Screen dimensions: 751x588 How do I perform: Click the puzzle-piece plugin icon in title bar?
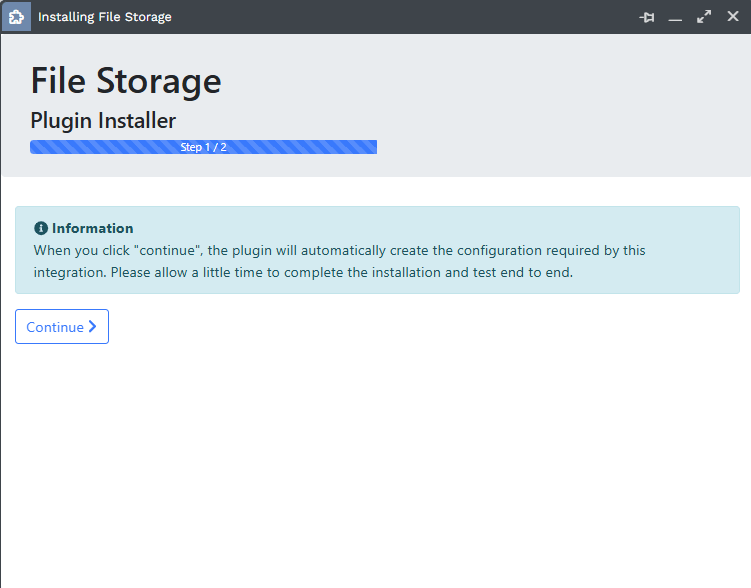click(x=16, y=17)
